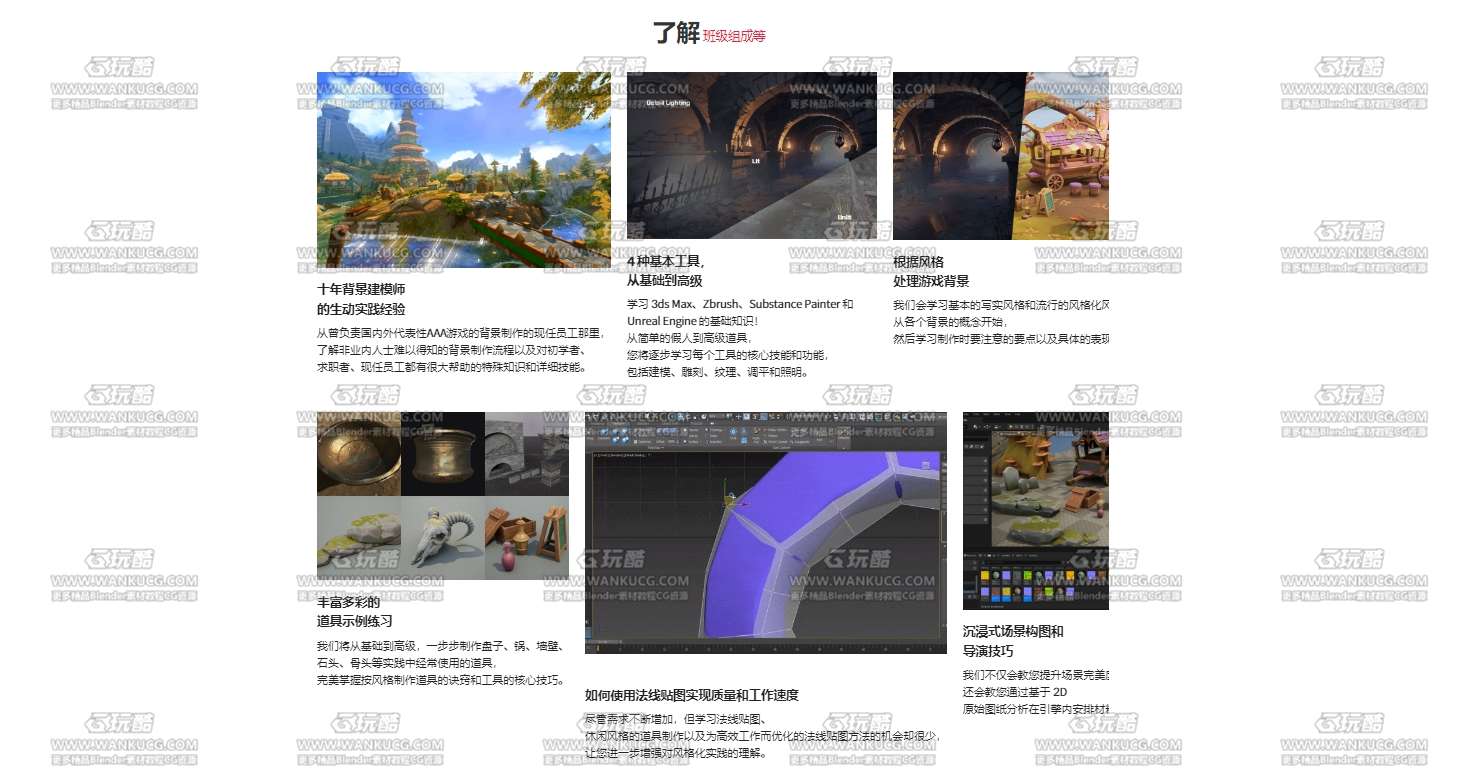Click the wooden crate and vase picture

coord(527,538)
